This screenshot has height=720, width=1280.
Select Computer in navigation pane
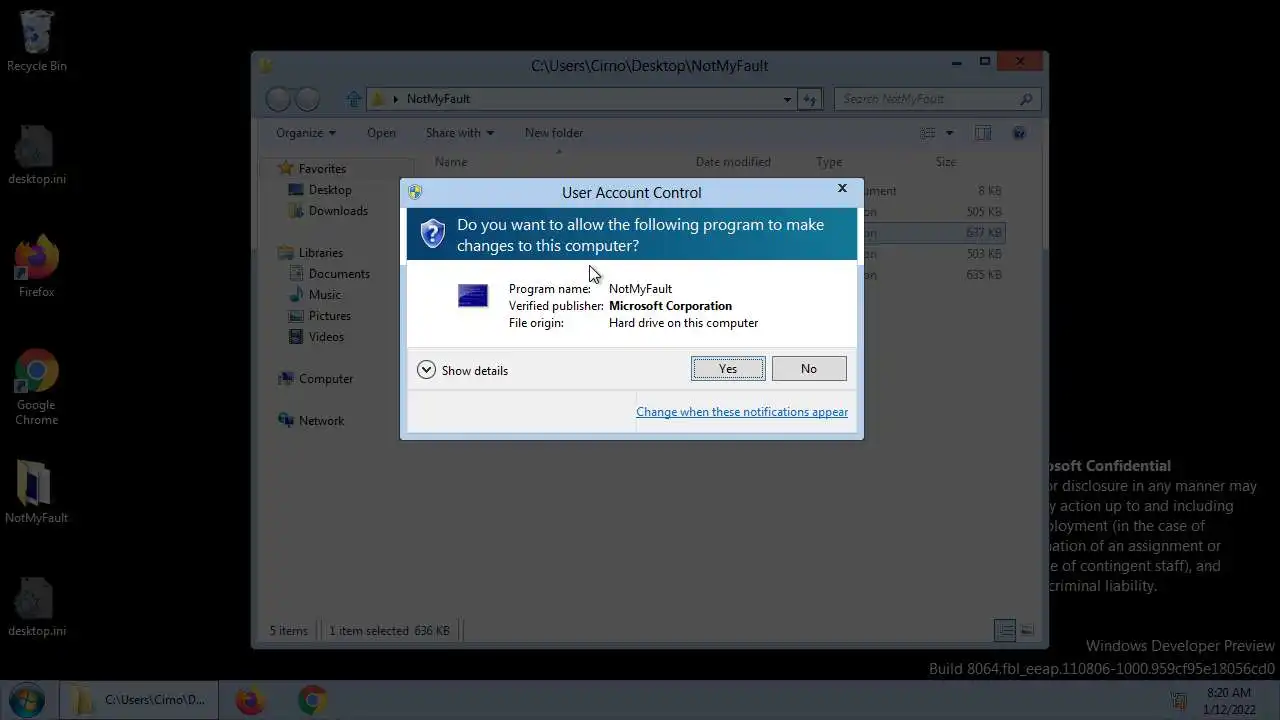(x=316, y=379)
